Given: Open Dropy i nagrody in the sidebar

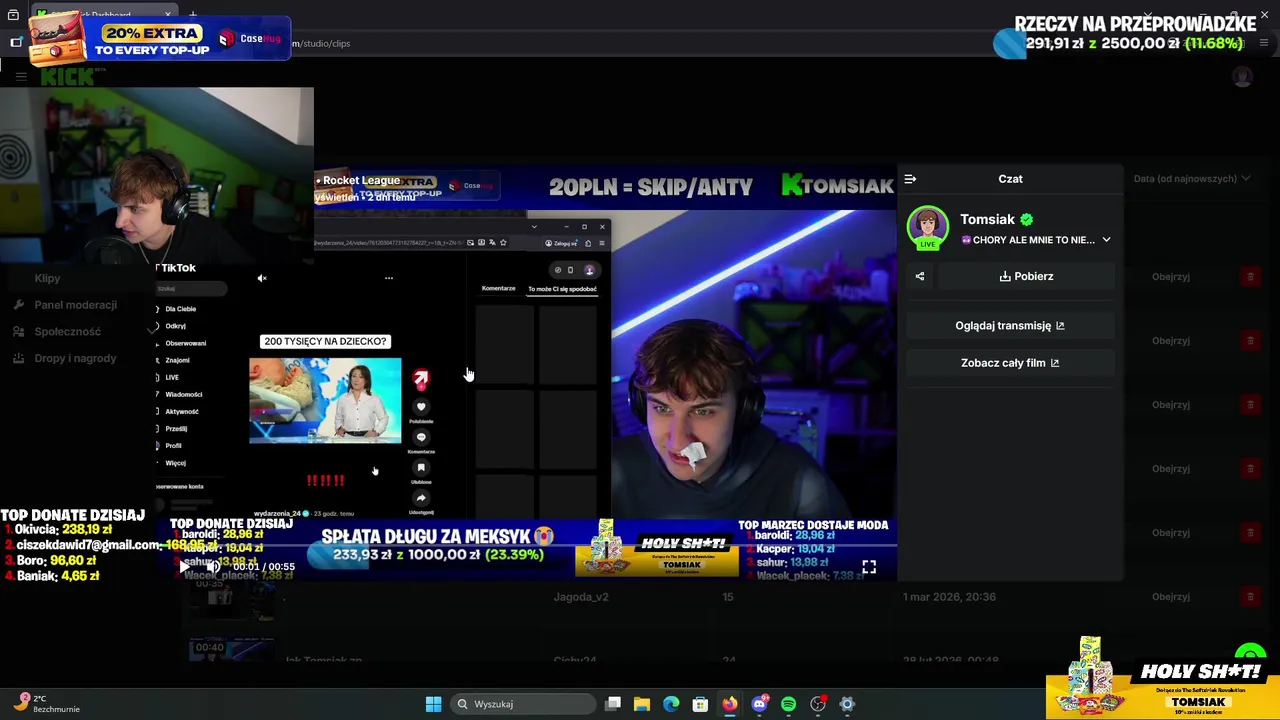Looking at the screenshot, I should 75,358.
